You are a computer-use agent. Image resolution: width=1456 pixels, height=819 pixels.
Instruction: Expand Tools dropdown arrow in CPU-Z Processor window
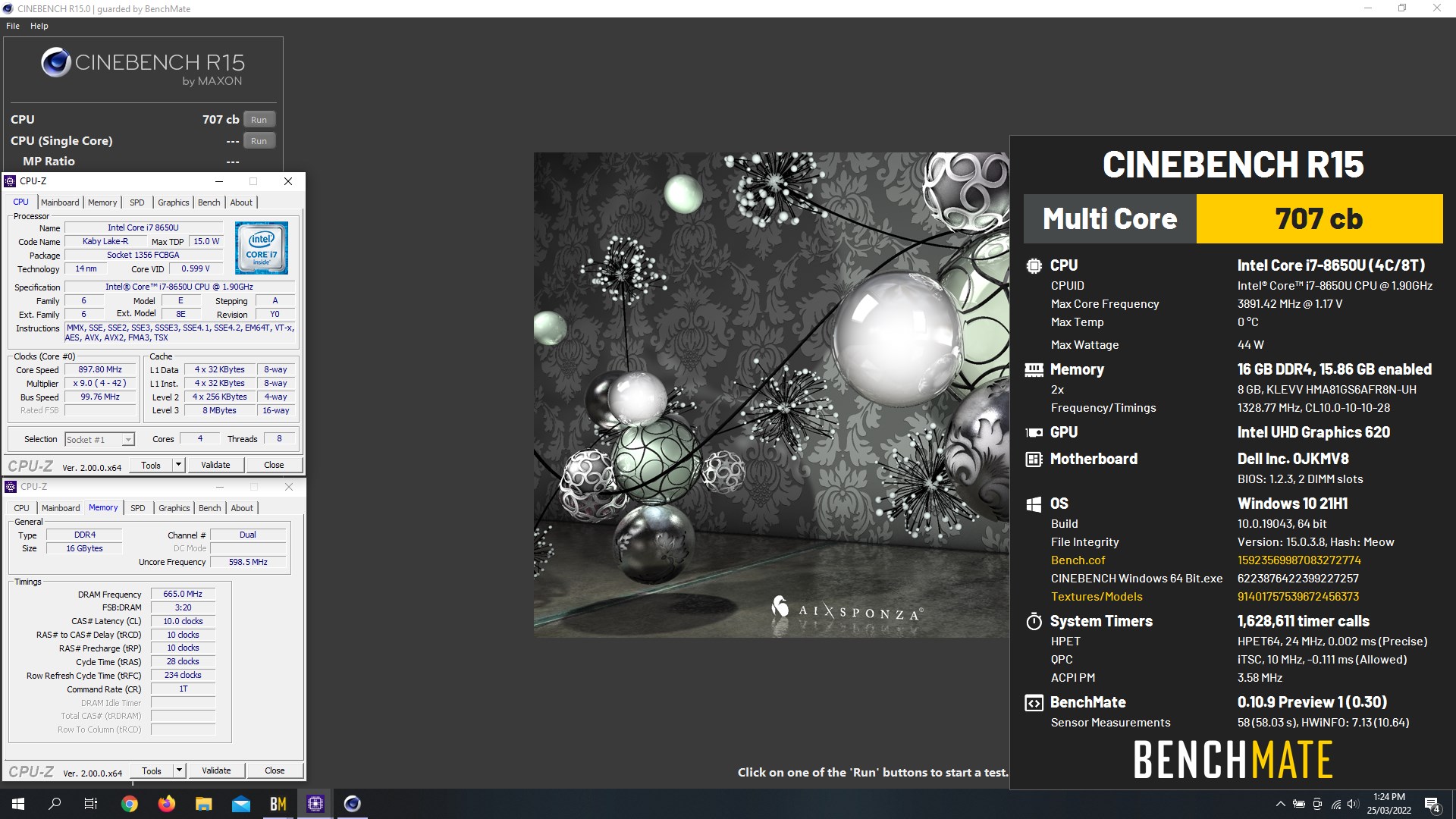(179, 465)
